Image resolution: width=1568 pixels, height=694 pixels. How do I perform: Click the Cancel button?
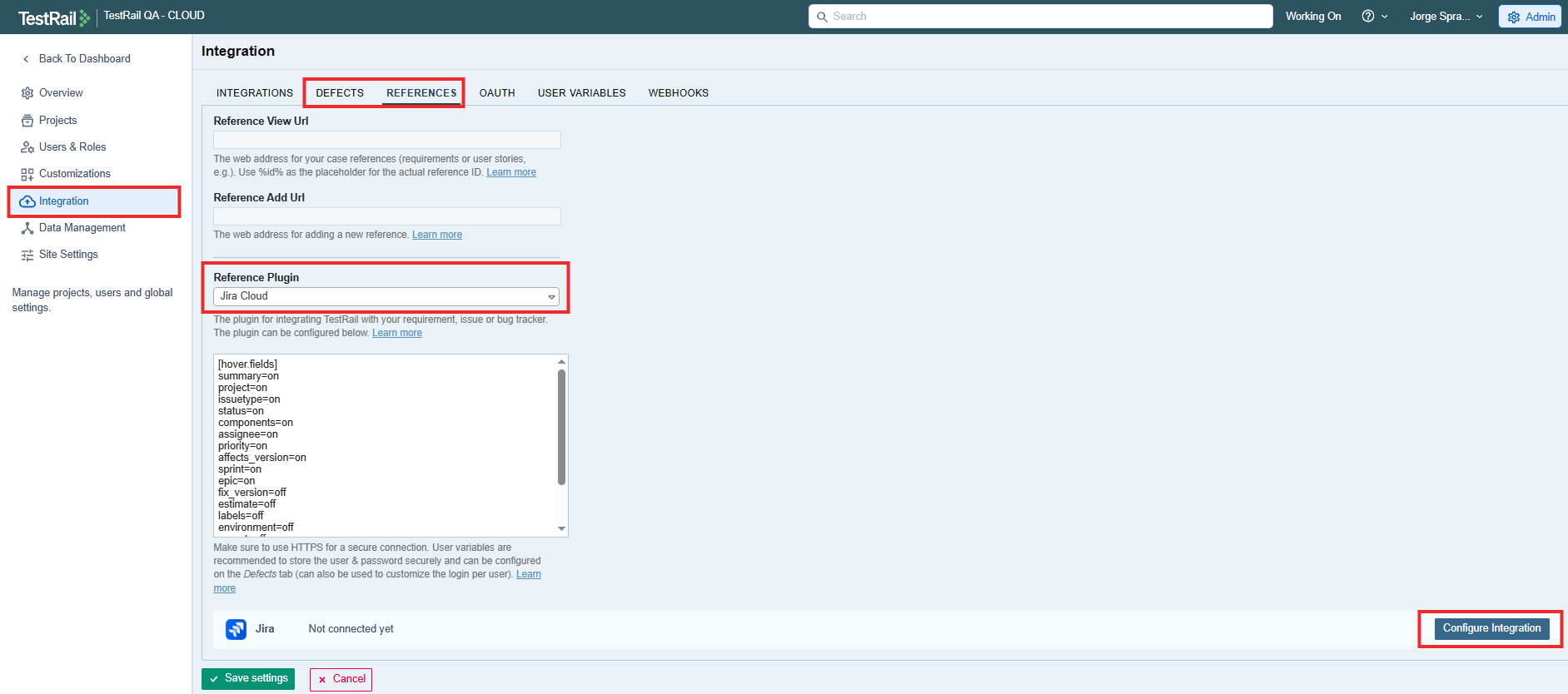341,679
